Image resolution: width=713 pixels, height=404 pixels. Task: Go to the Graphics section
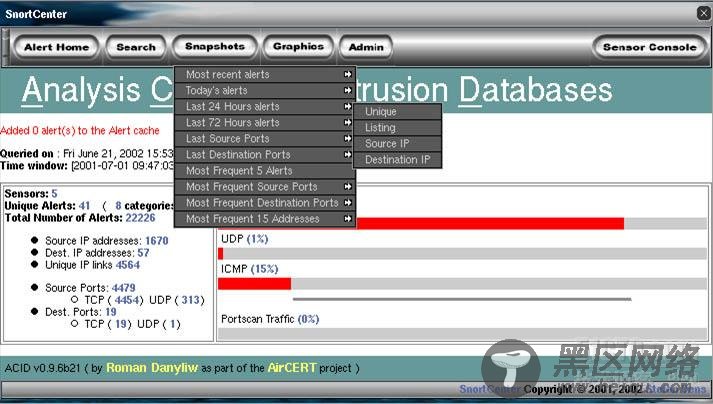click(298, 47)
